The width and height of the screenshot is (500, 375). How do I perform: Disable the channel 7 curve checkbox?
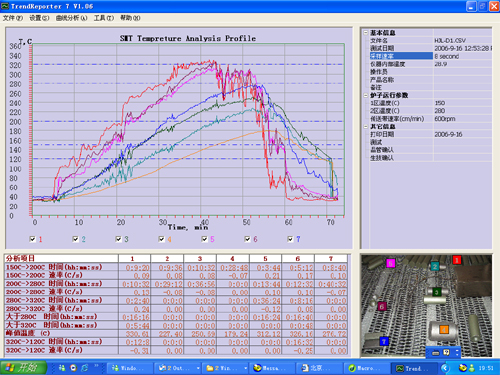(x=290, y=239)
